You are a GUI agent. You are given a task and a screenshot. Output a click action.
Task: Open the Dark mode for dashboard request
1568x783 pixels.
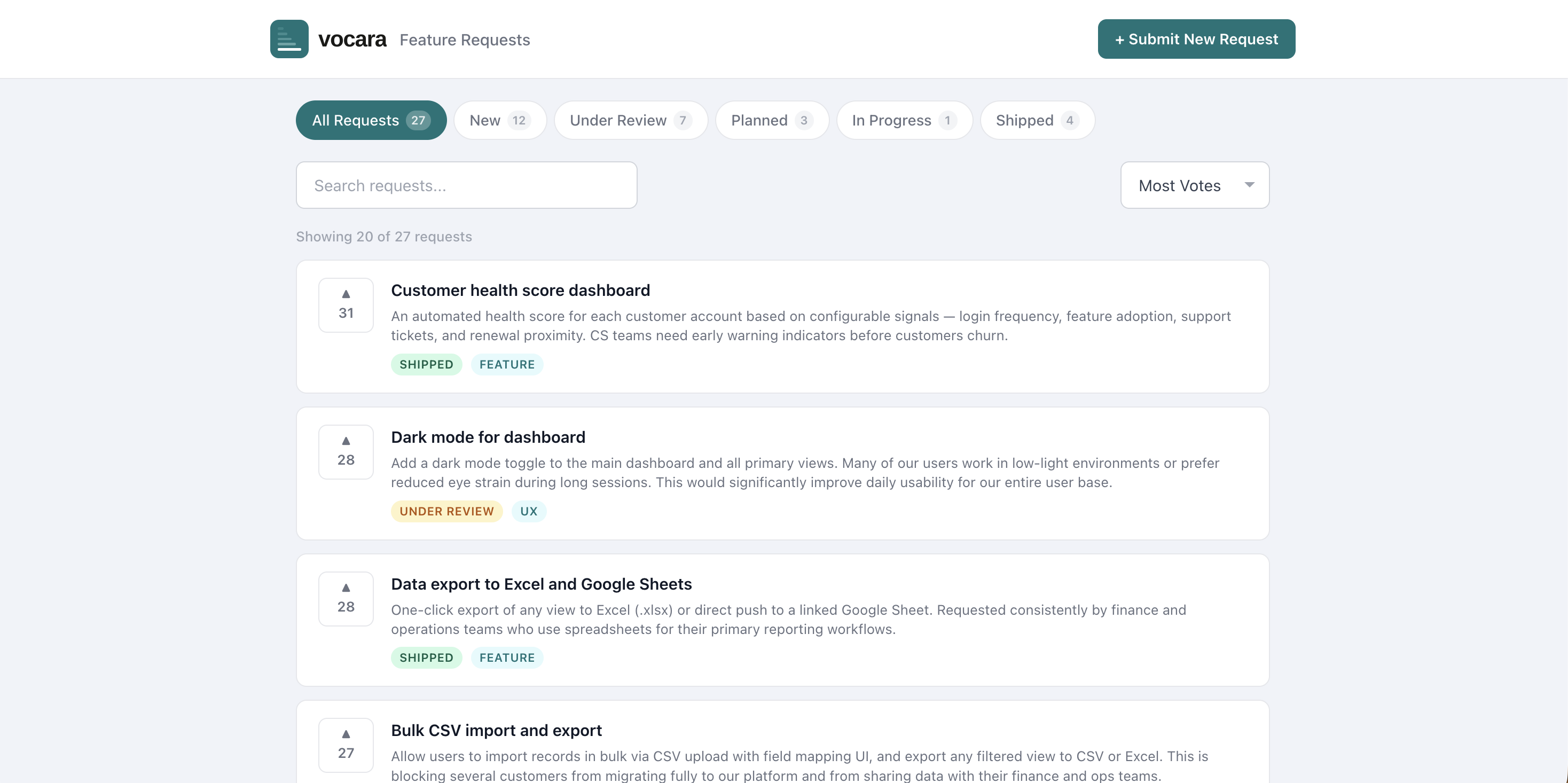[x=488, y=436]
